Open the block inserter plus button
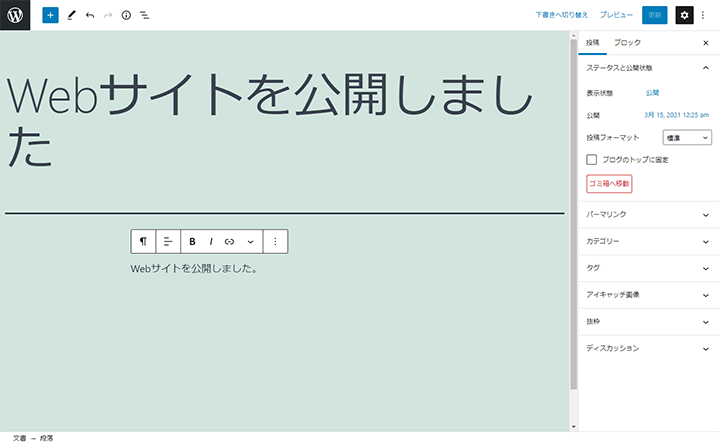 [x=50, y=16]
